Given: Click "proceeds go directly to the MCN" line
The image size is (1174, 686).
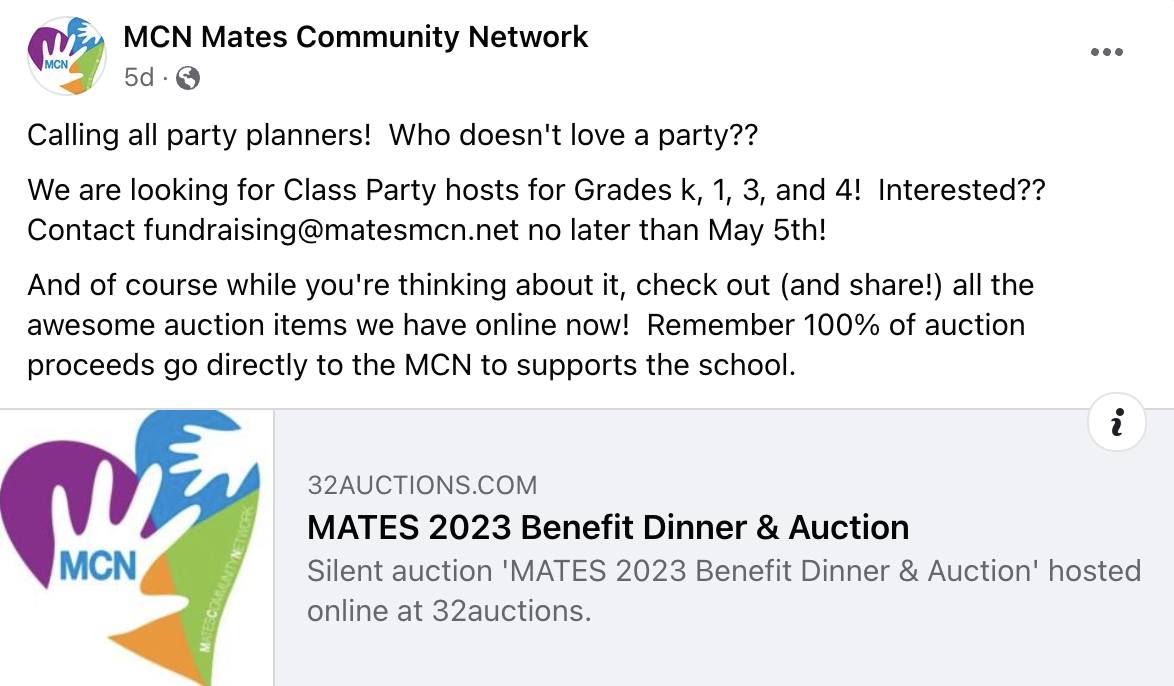Looking at the screenshot, I should [250, 365].
